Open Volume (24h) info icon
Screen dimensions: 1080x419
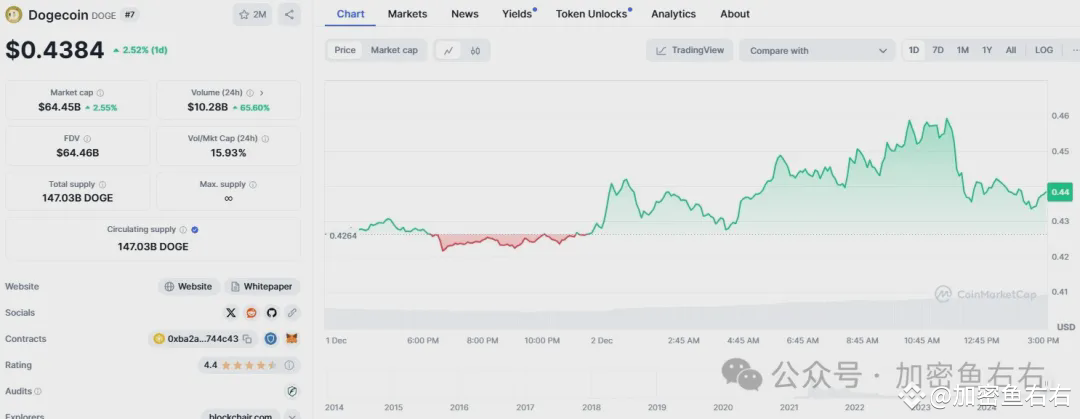pos(250,93)
